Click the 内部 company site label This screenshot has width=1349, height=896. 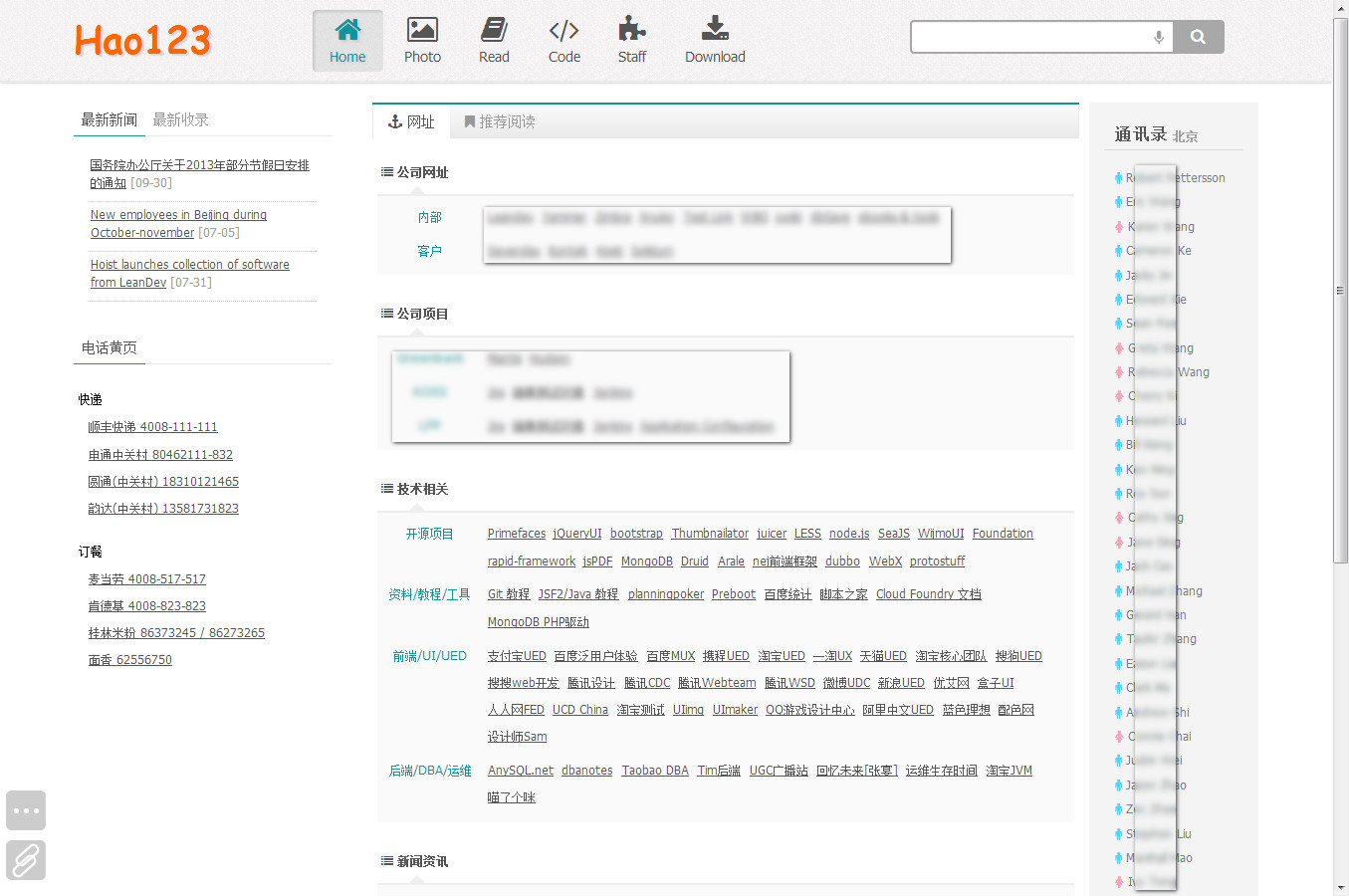click(429, 217)
